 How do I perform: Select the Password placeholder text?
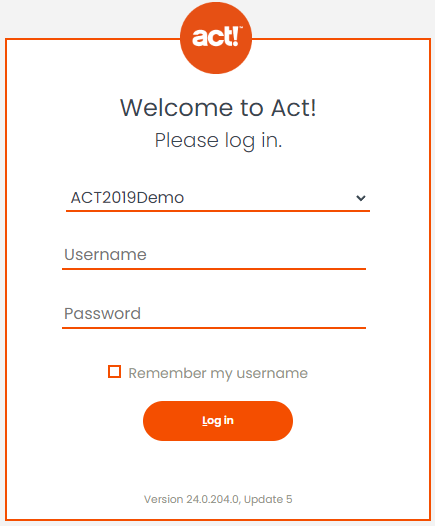[102, 314]
